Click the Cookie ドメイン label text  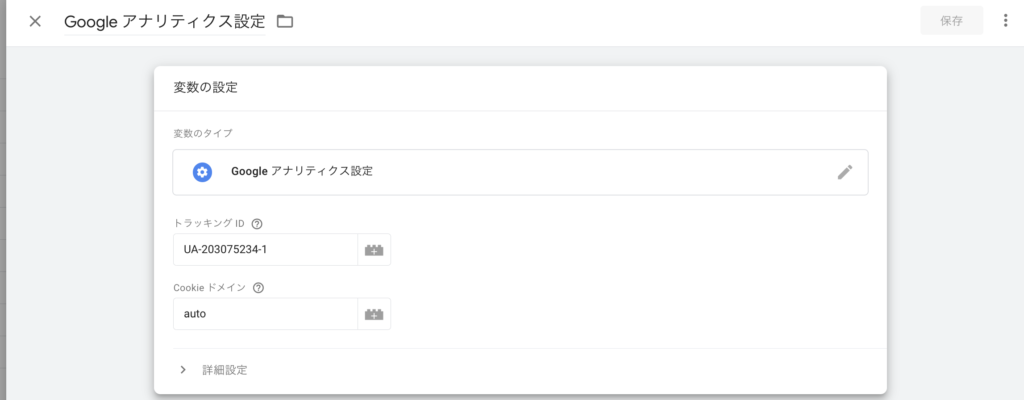coord(210,288)
